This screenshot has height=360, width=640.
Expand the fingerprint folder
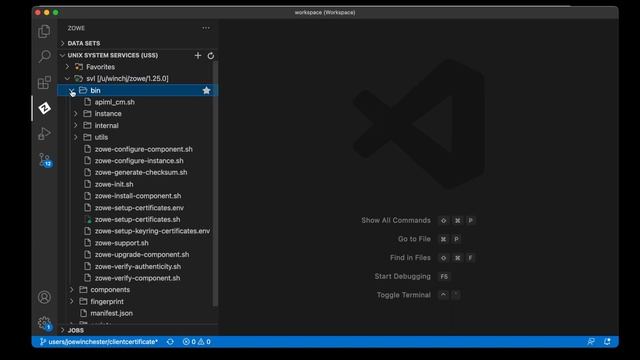[72, 301]
